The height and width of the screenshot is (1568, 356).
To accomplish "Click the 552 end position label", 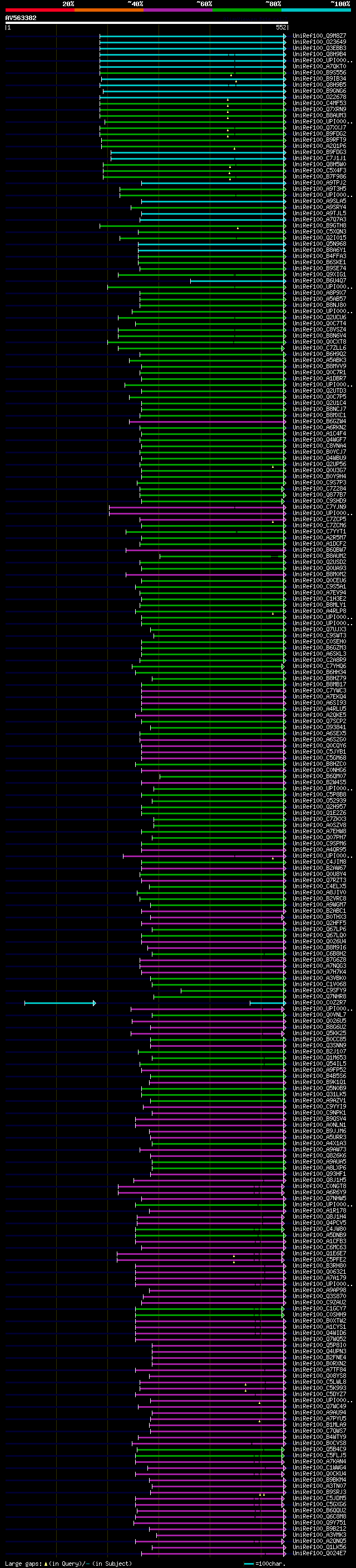I will (280, 27).
